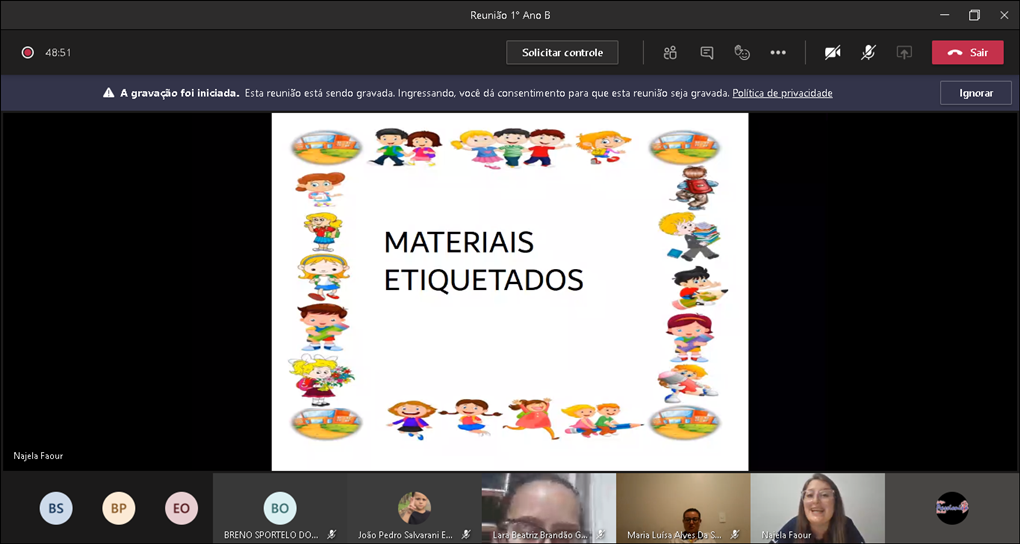This screenshot has height=544, width=1020.
Task: Open Política de privacidade link
Action: [783, 93]
